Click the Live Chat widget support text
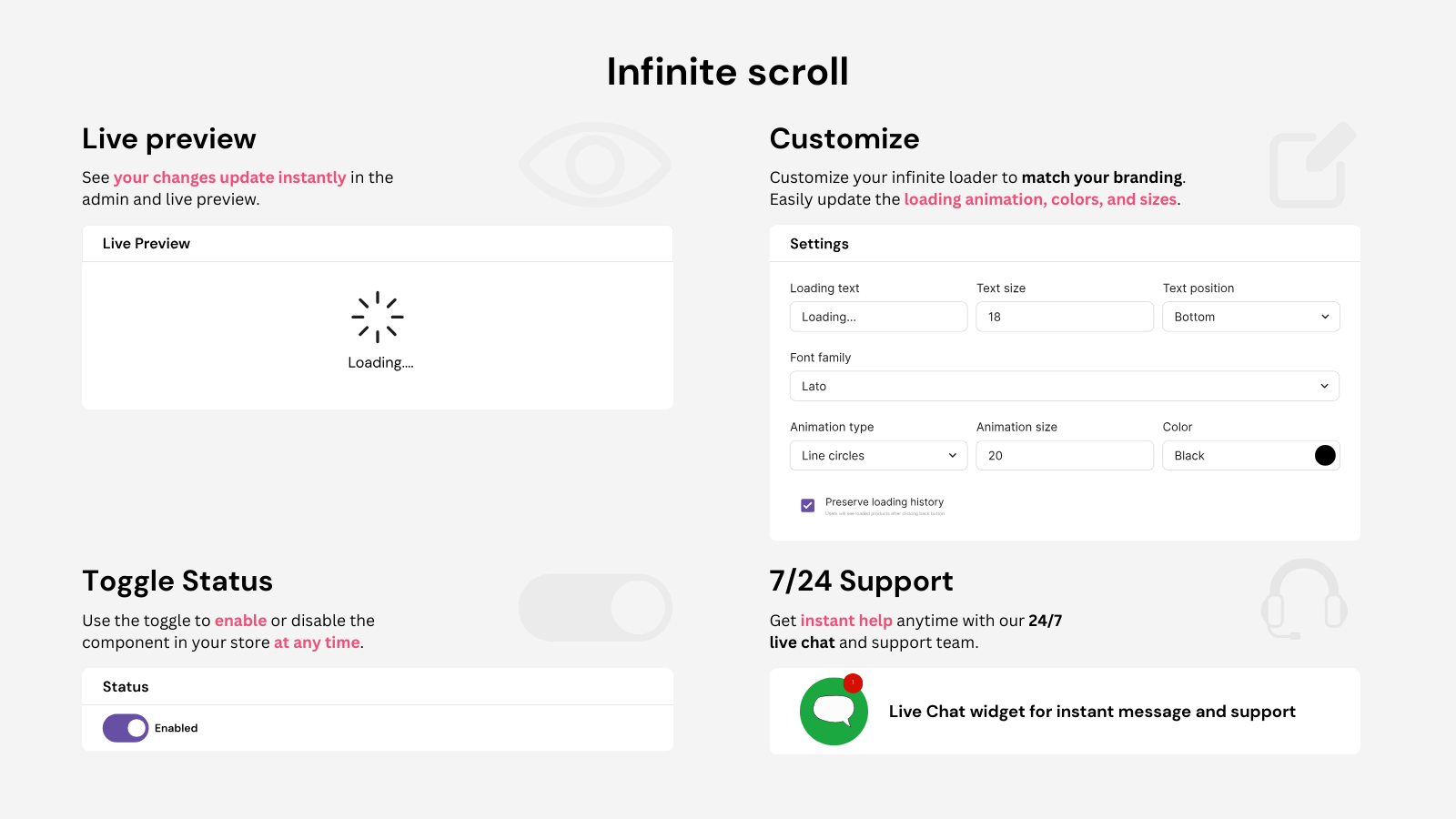The height and width of the screenshot is (819, 1456). click(x=1092, y=712)
